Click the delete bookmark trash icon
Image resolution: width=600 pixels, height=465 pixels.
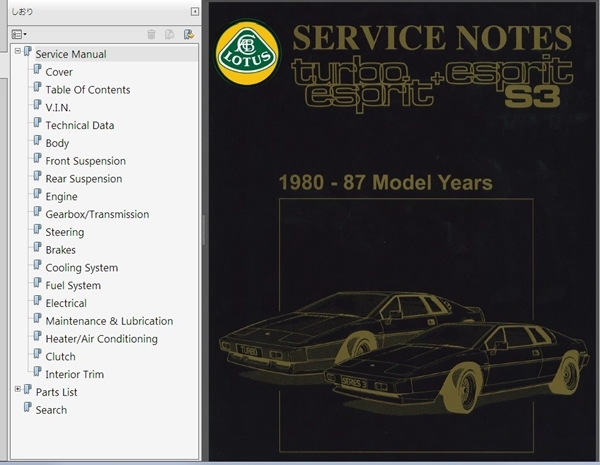[x=151, y=34]
